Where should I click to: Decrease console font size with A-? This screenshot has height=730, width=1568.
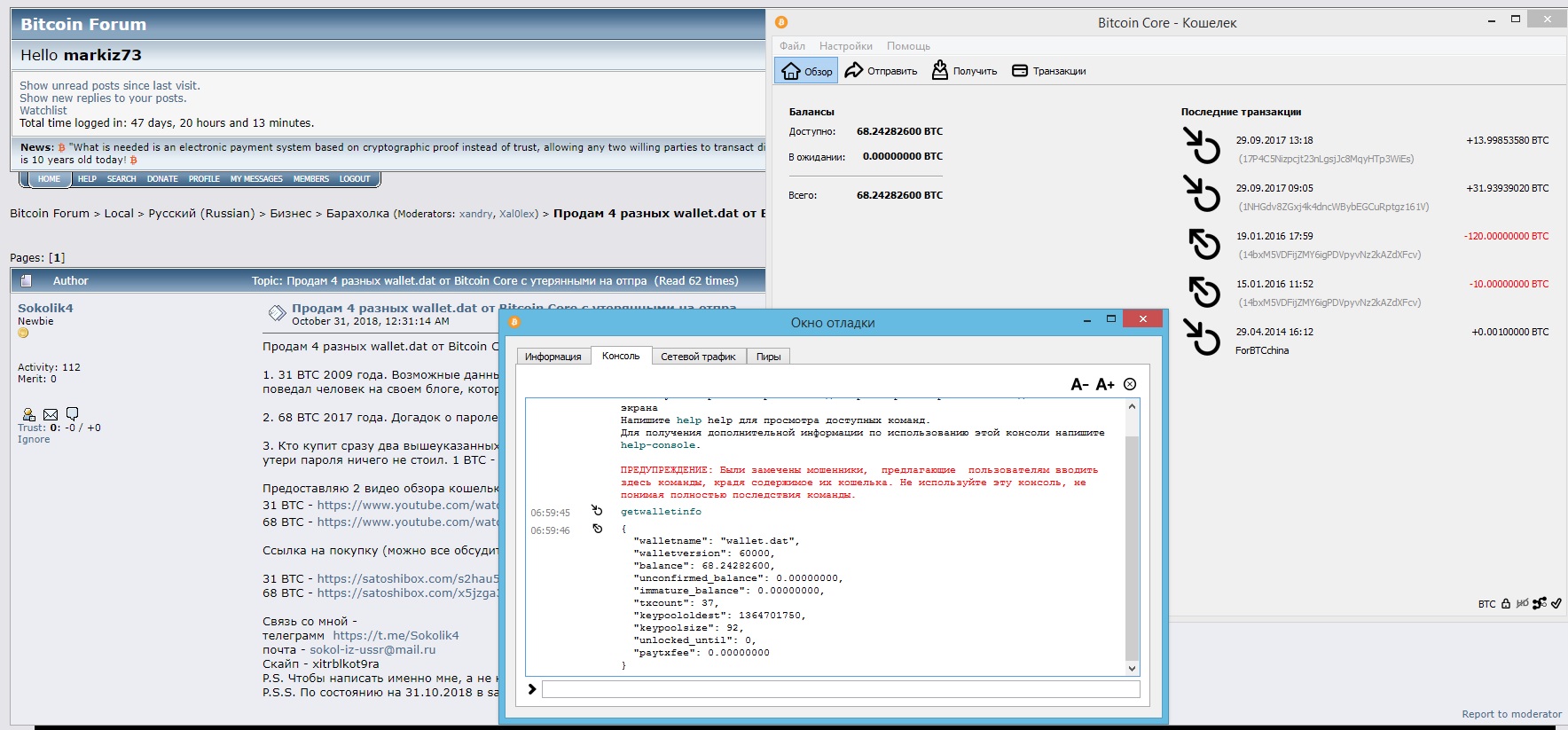(x=1078, y=384)
